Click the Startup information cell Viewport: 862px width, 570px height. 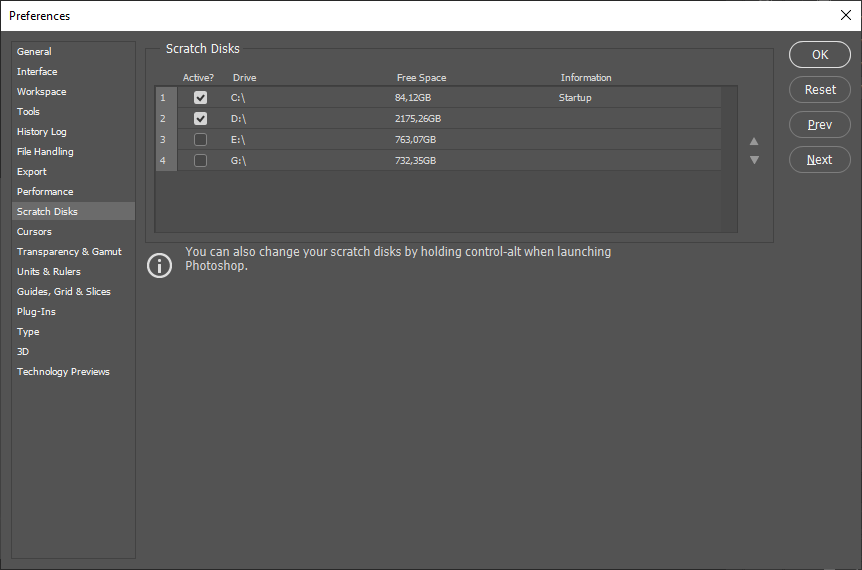(575, 98)
